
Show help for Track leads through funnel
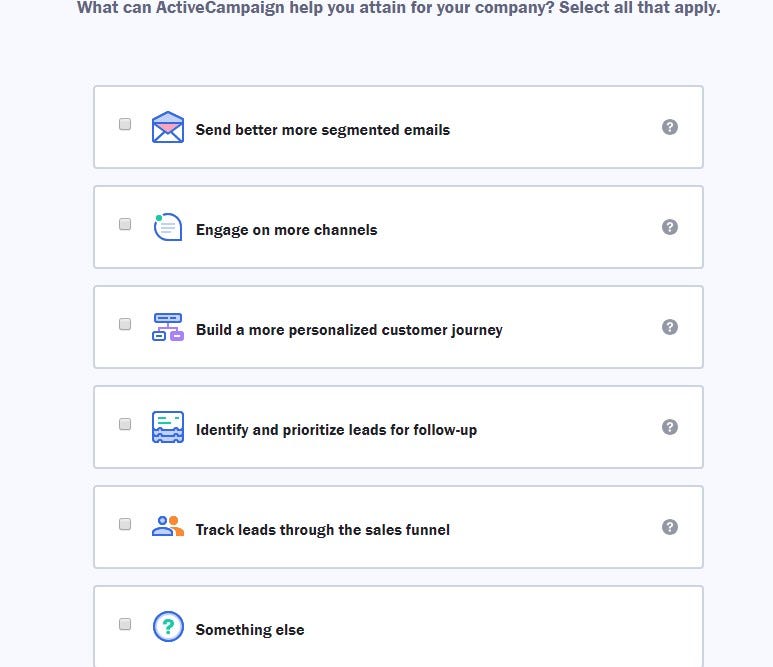tap(670, 527)
